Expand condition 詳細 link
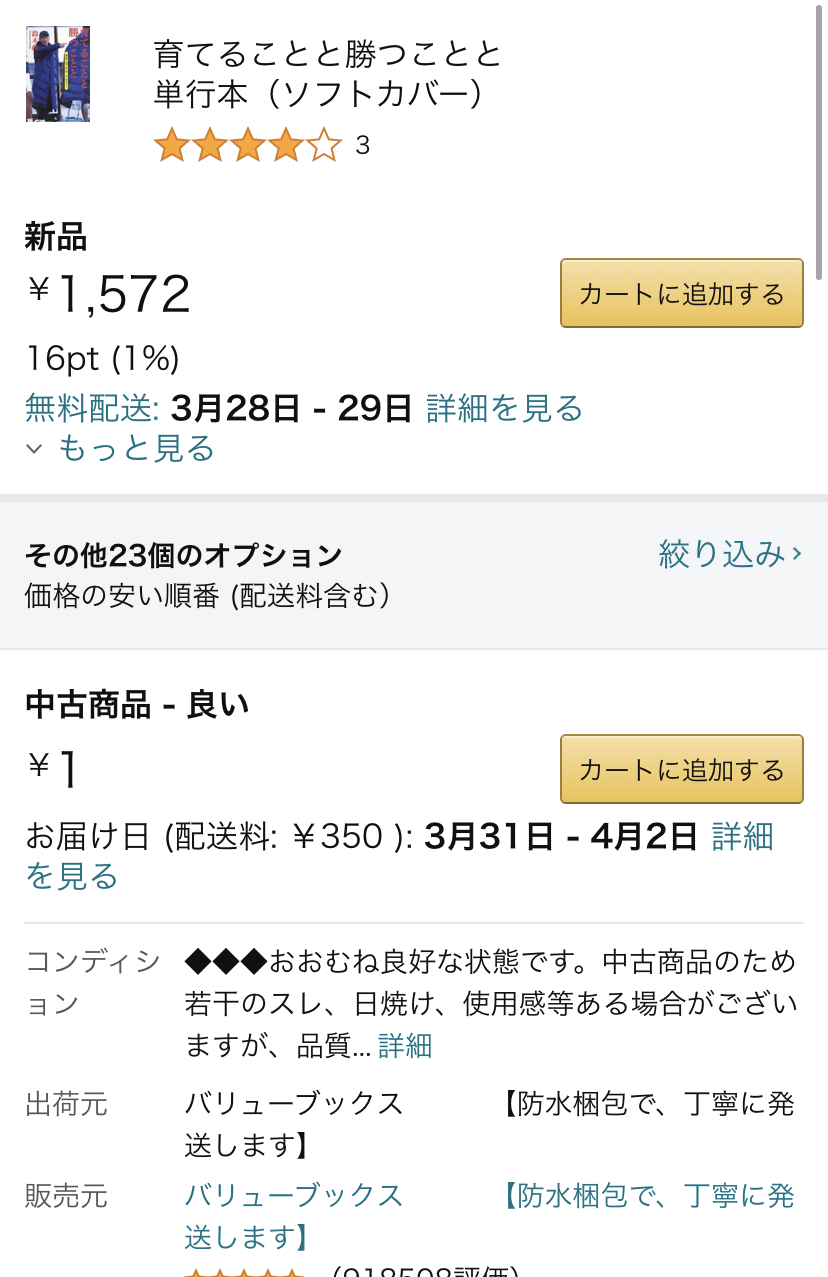The image size is (828, 1277). click(x=405, y=1046)
